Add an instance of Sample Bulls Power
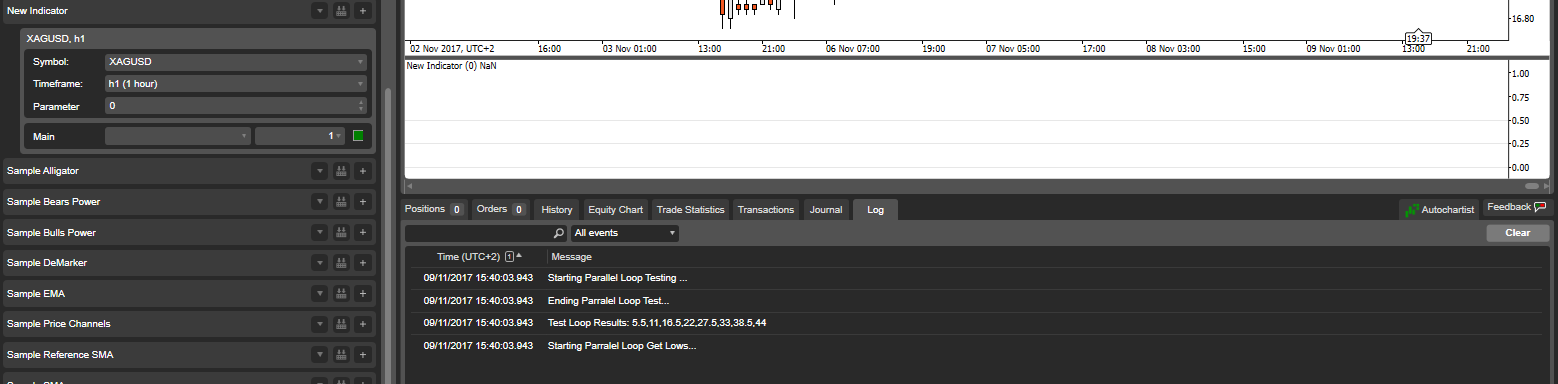 click(363, 233)
